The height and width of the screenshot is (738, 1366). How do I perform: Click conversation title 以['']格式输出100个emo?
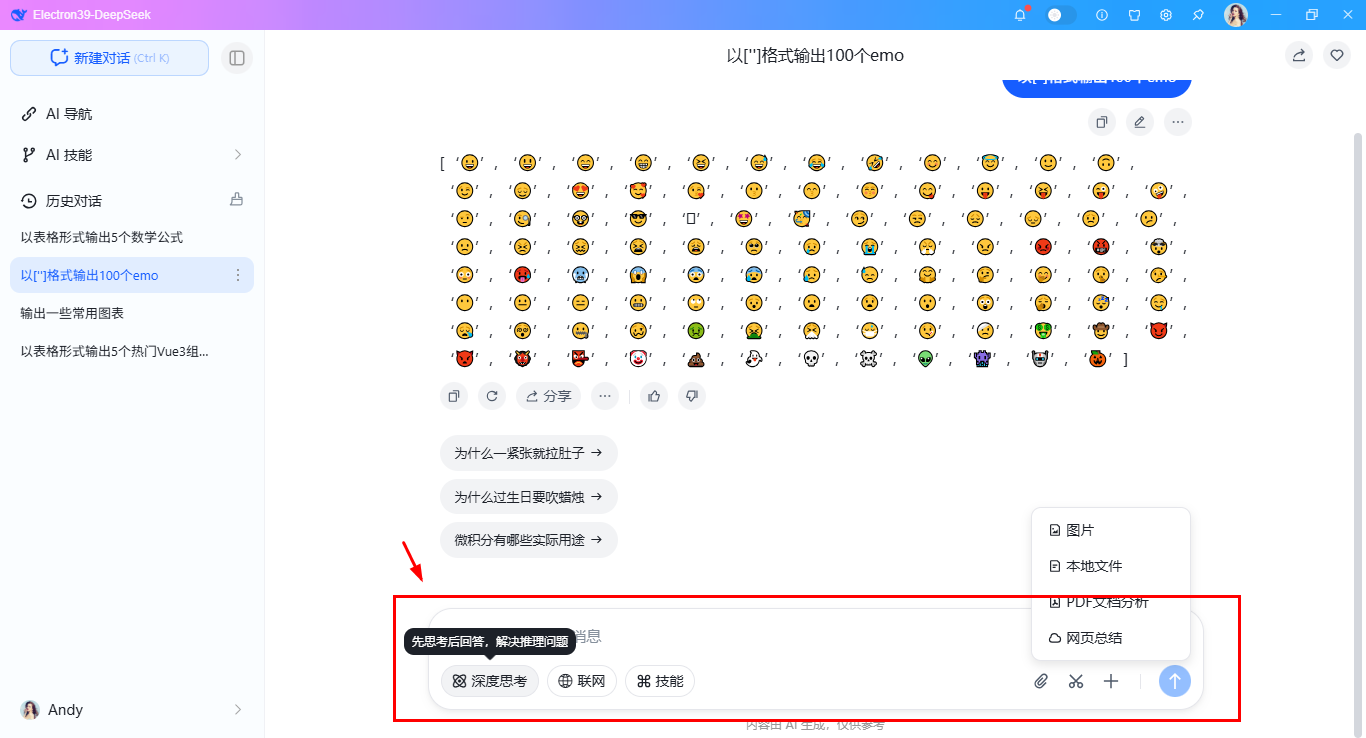click(815, 56)
